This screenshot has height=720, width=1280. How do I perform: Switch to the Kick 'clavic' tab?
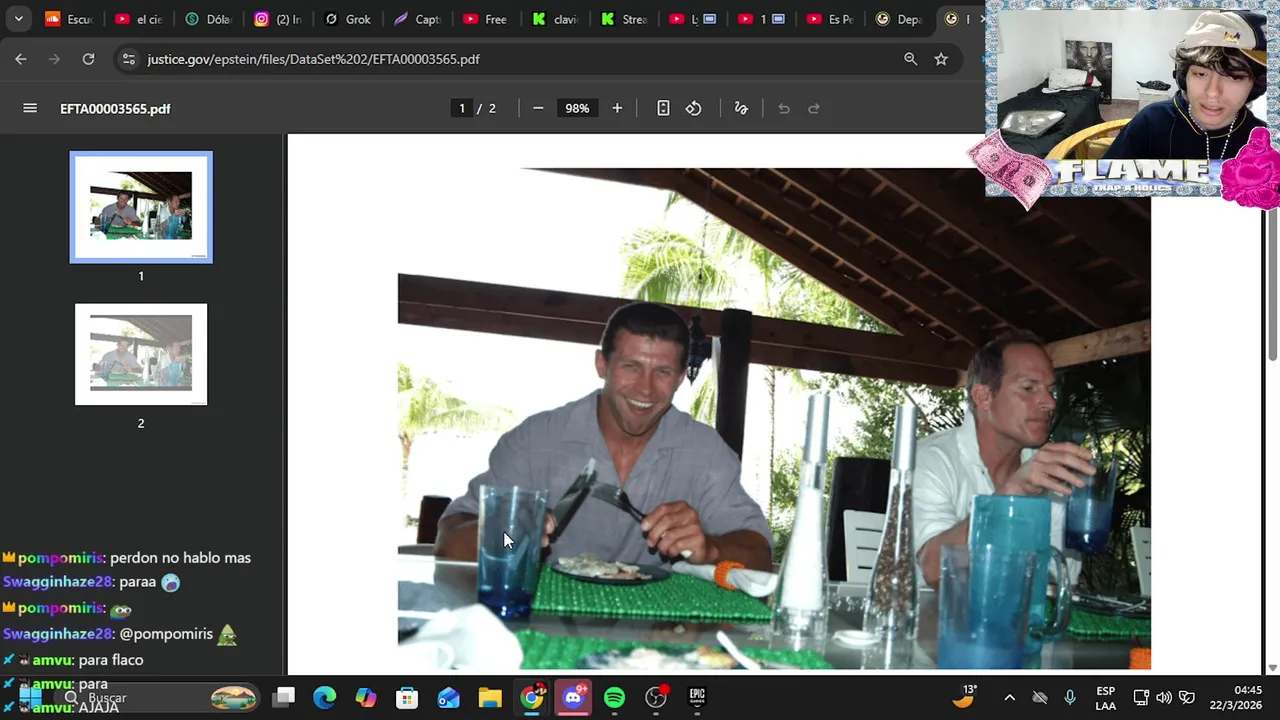click(555, 19)
